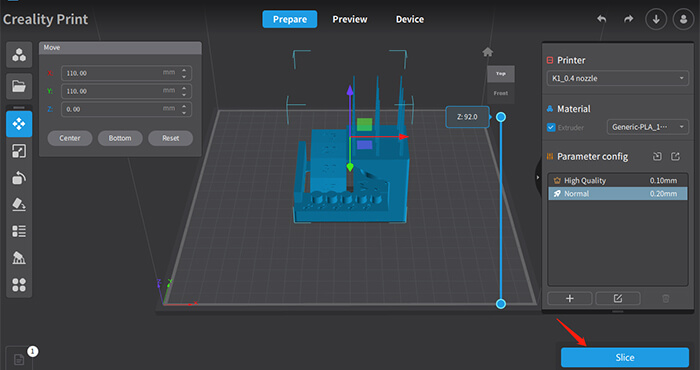Collapse the right panel arrow handle

(538, 177)
